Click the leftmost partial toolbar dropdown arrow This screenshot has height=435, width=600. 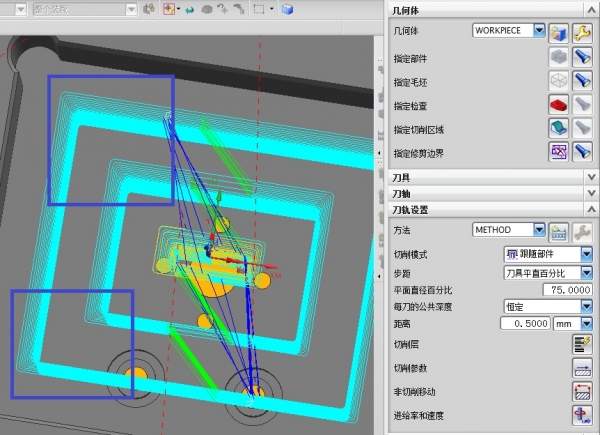point(21,9)
